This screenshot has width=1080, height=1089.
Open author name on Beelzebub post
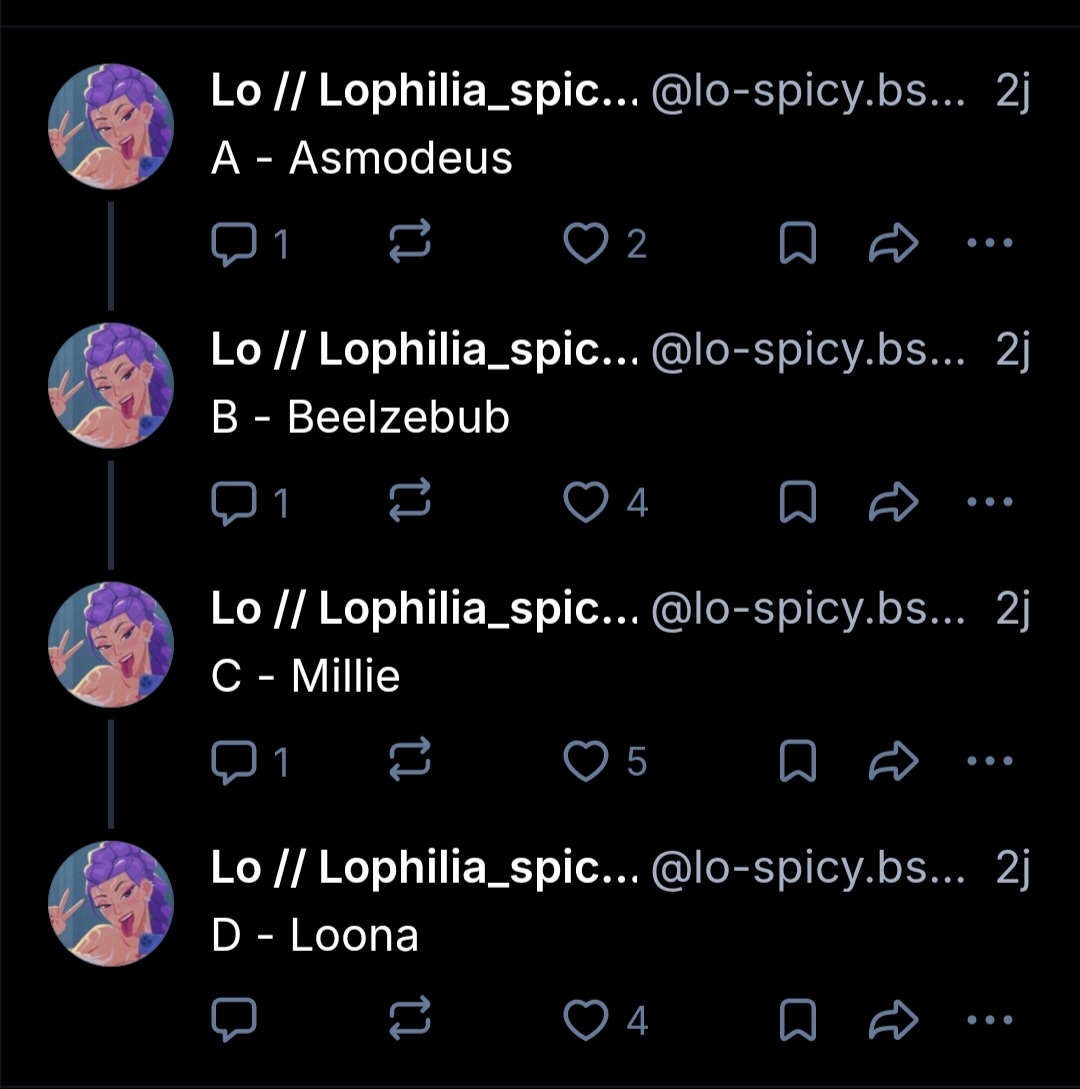pyautogui.click(x=424, y=351)
